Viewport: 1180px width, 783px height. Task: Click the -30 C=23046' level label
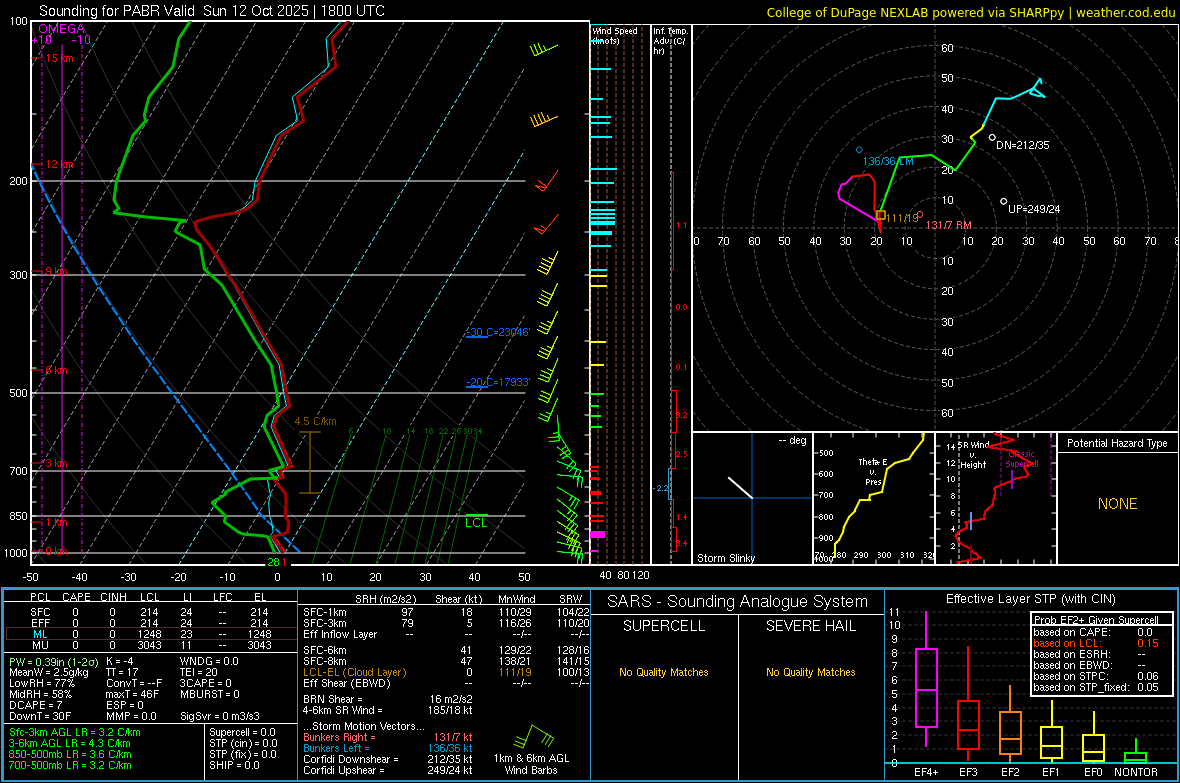(497, 332)
